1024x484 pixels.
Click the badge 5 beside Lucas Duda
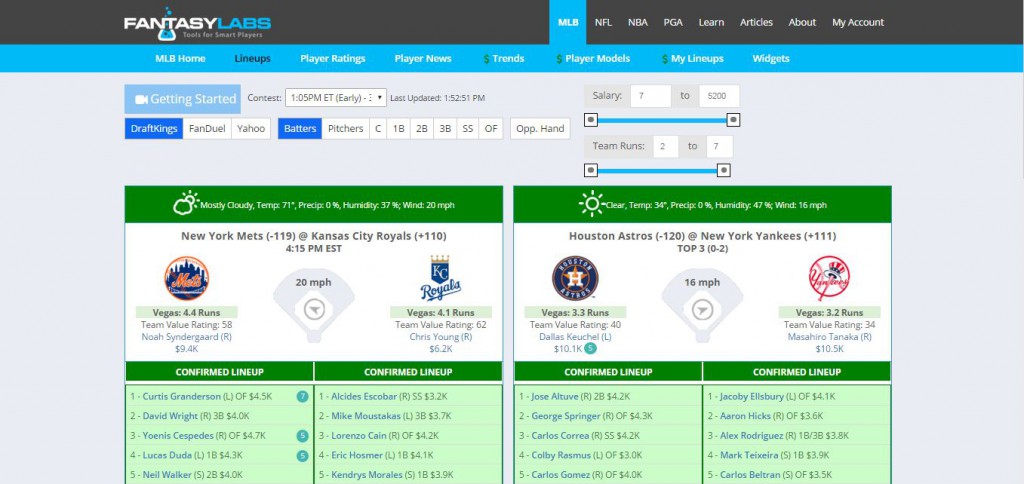pyautogui.click(x=302, y=455)
